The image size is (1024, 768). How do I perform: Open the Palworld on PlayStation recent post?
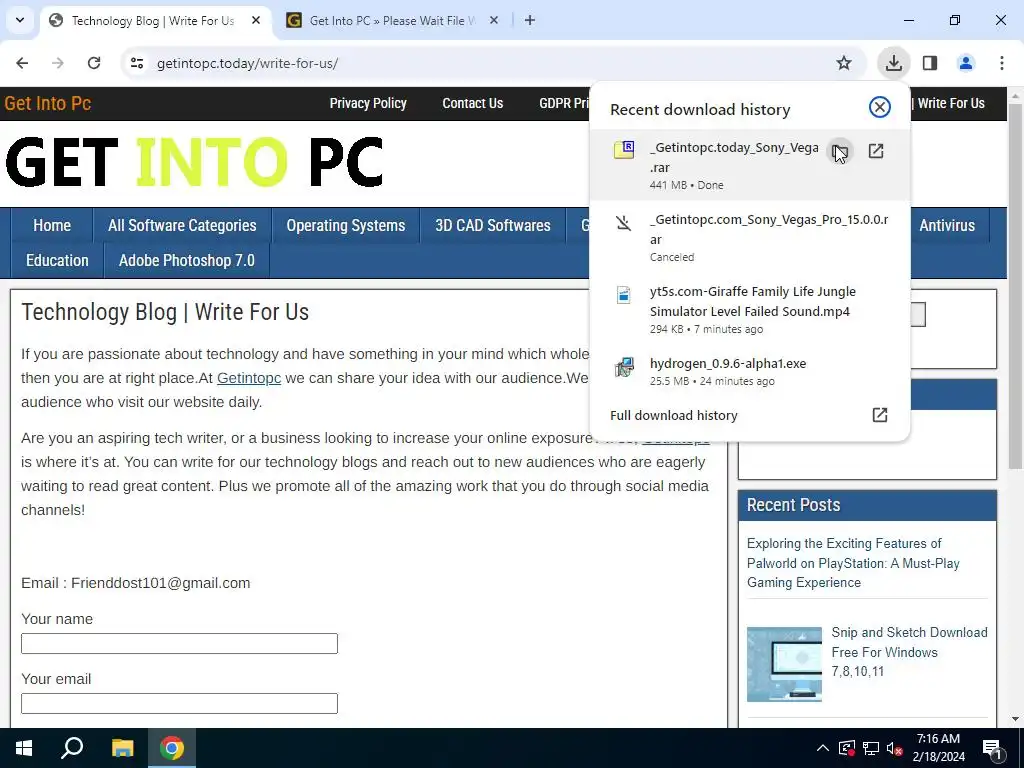[x=853, y=563]
